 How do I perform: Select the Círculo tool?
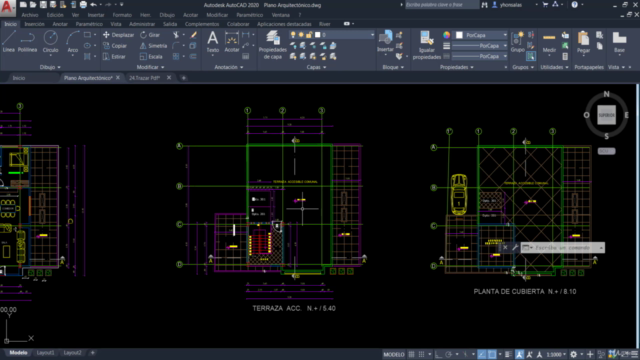pyautogui.click(x=51, y=41)
